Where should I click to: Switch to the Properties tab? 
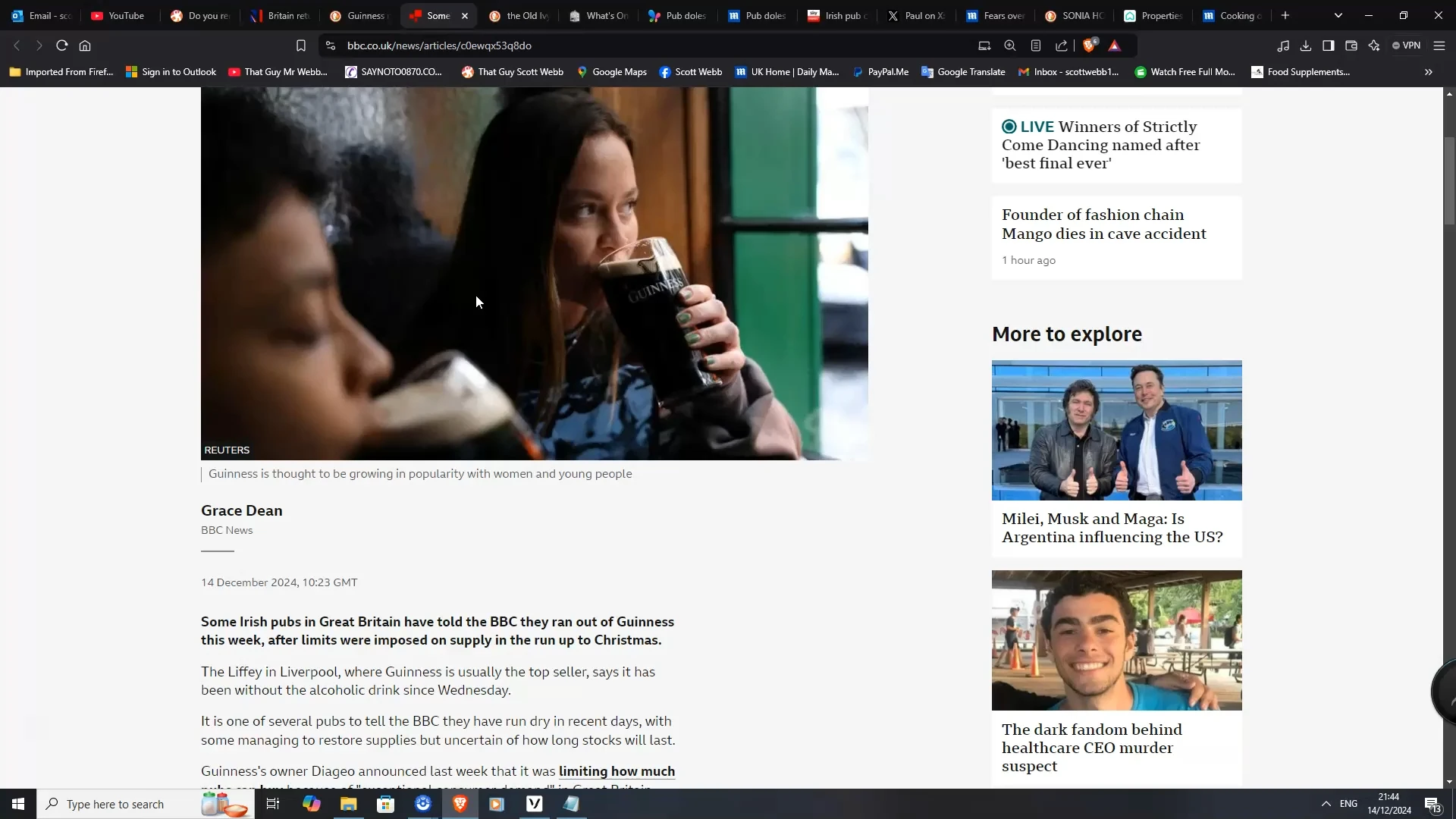click(1154, 15)
